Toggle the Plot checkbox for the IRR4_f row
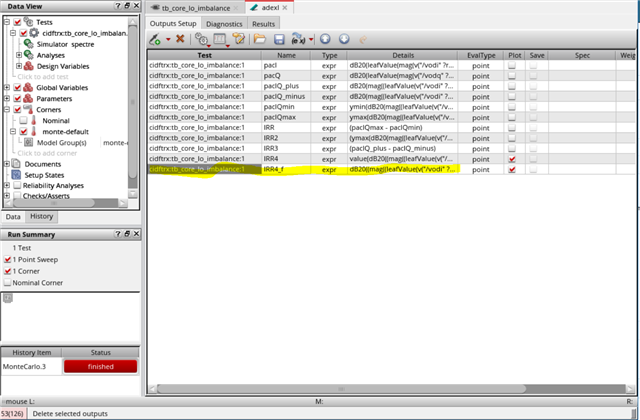640x420 pixels. tap(513, 170)
